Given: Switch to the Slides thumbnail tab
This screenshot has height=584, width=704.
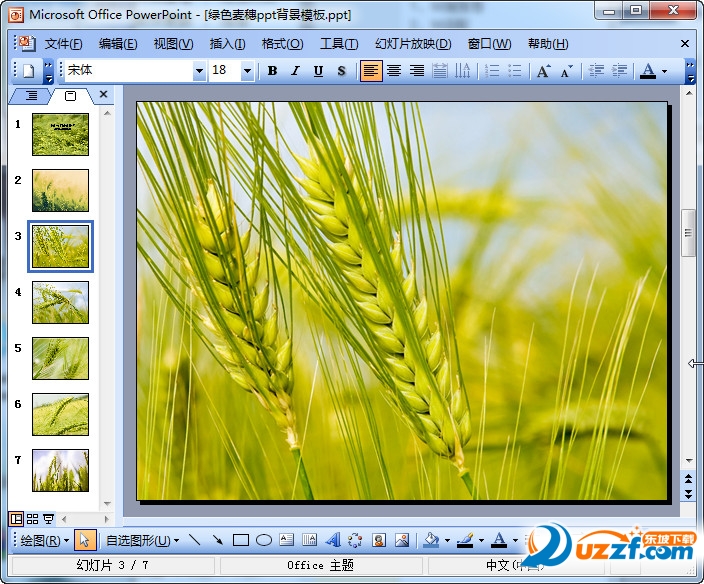Looking at the screenshot, I should (70, 96).
